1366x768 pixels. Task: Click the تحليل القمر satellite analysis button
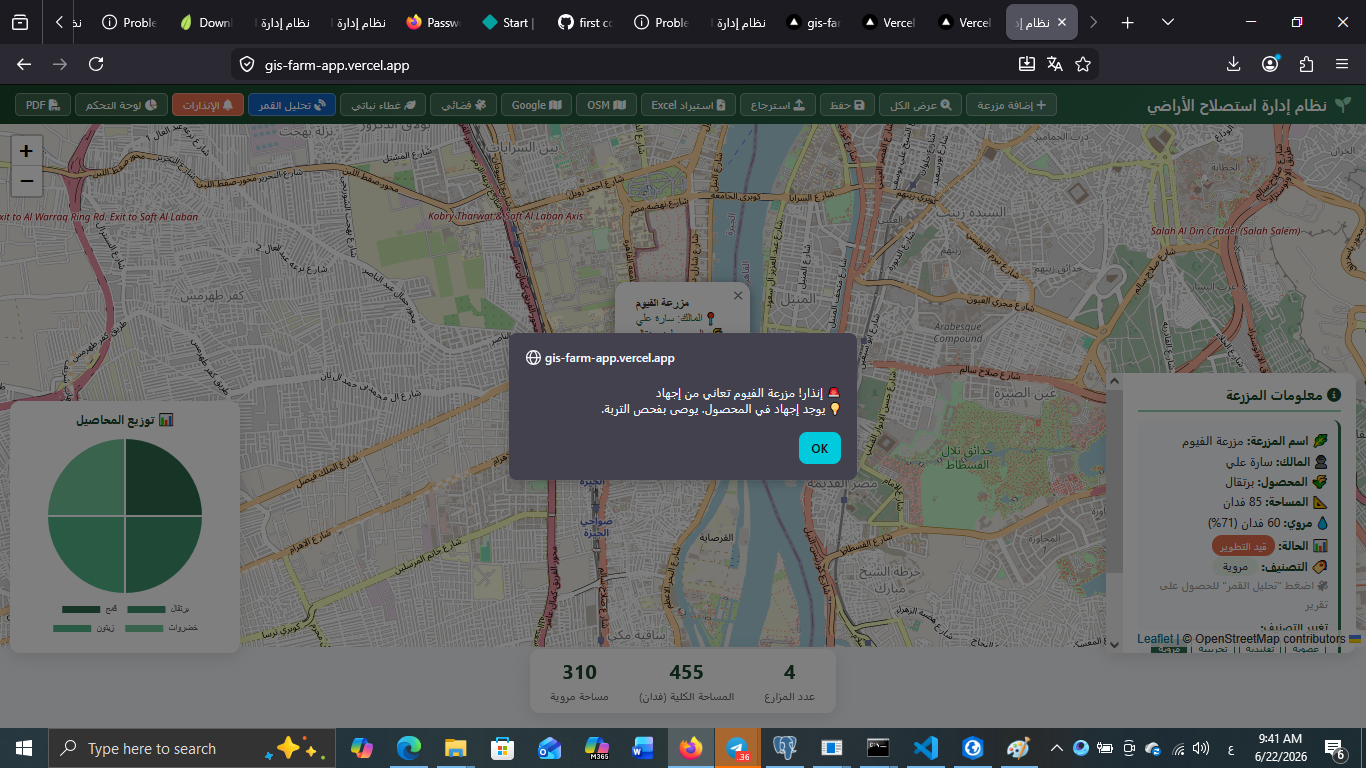(292, 105)
